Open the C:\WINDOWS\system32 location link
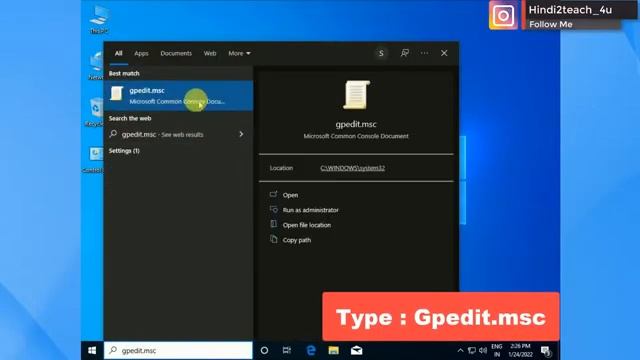Screen dimensions: 640x360 (352, 168)
